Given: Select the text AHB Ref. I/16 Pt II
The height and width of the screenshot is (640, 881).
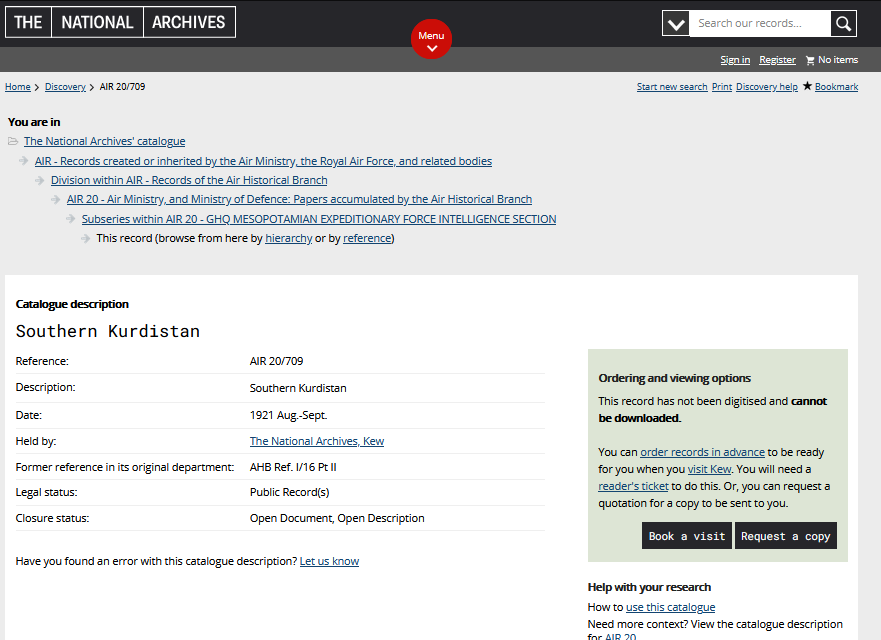Looking at the screenshot, I should click(x=293, y=467).
